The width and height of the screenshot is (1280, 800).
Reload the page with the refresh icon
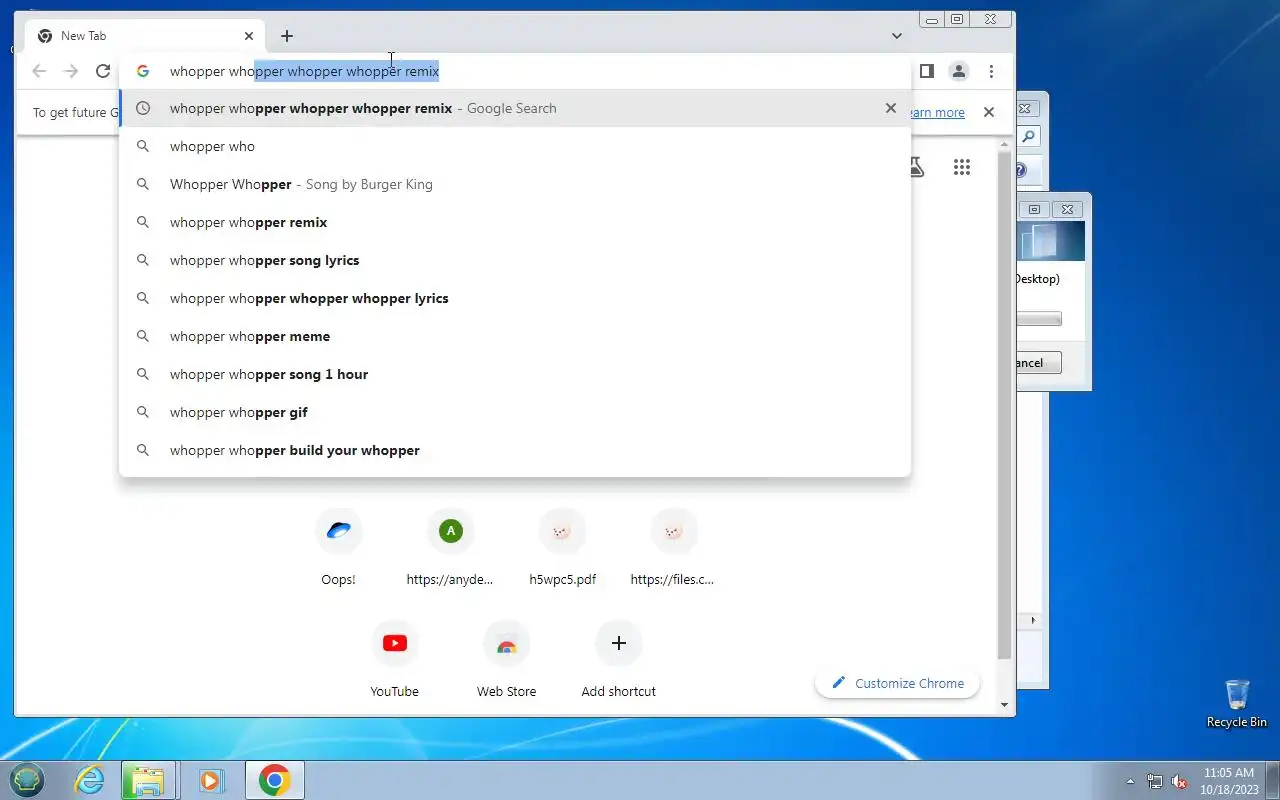coord(103,71)
